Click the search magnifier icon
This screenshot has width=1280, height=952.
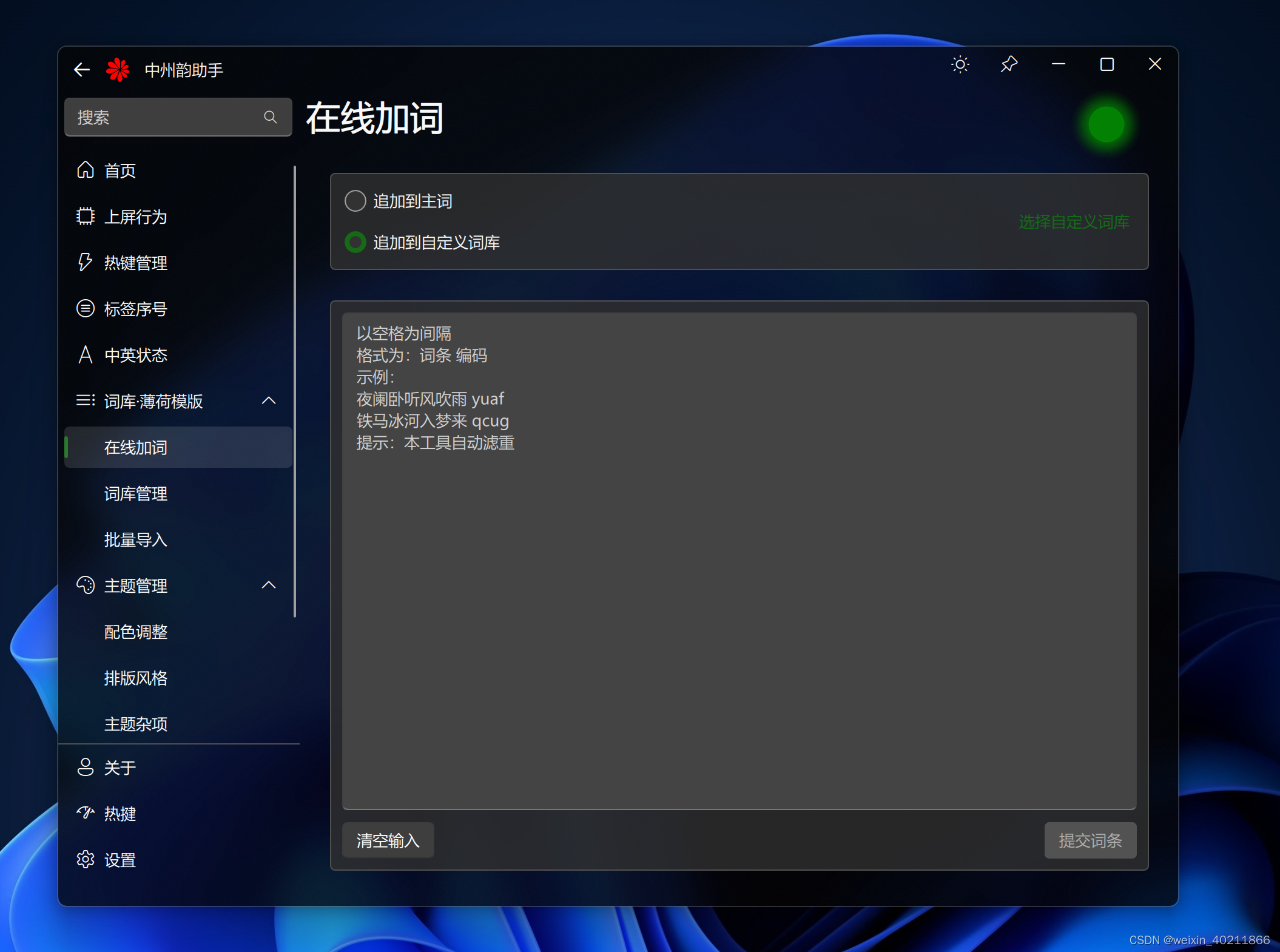click(271, 117)
